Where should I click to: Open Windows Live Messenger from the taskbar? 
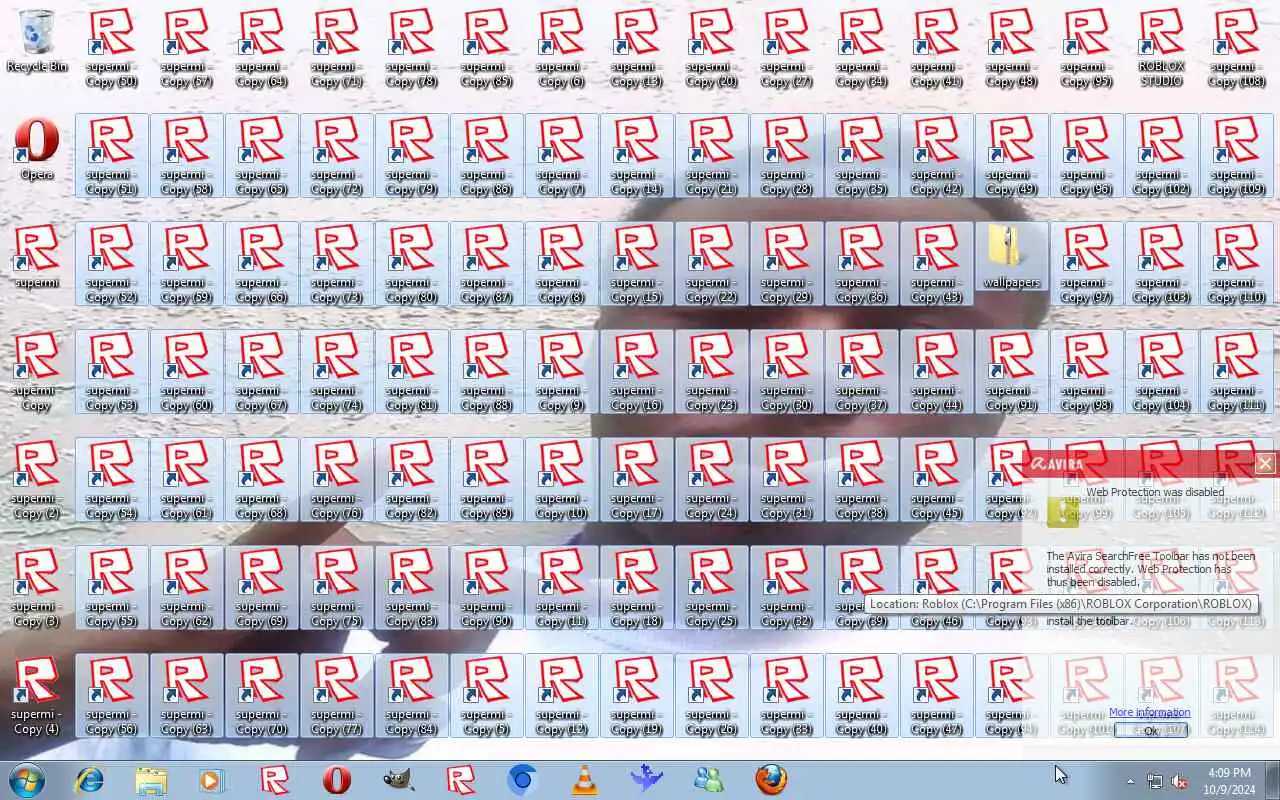708,779
